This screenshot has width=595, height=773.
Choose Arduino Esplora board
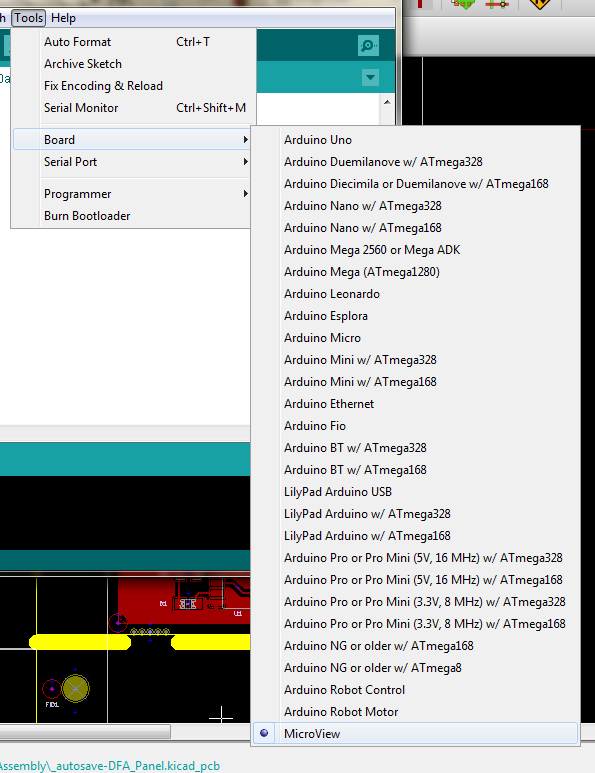click(x=415, y=316)
